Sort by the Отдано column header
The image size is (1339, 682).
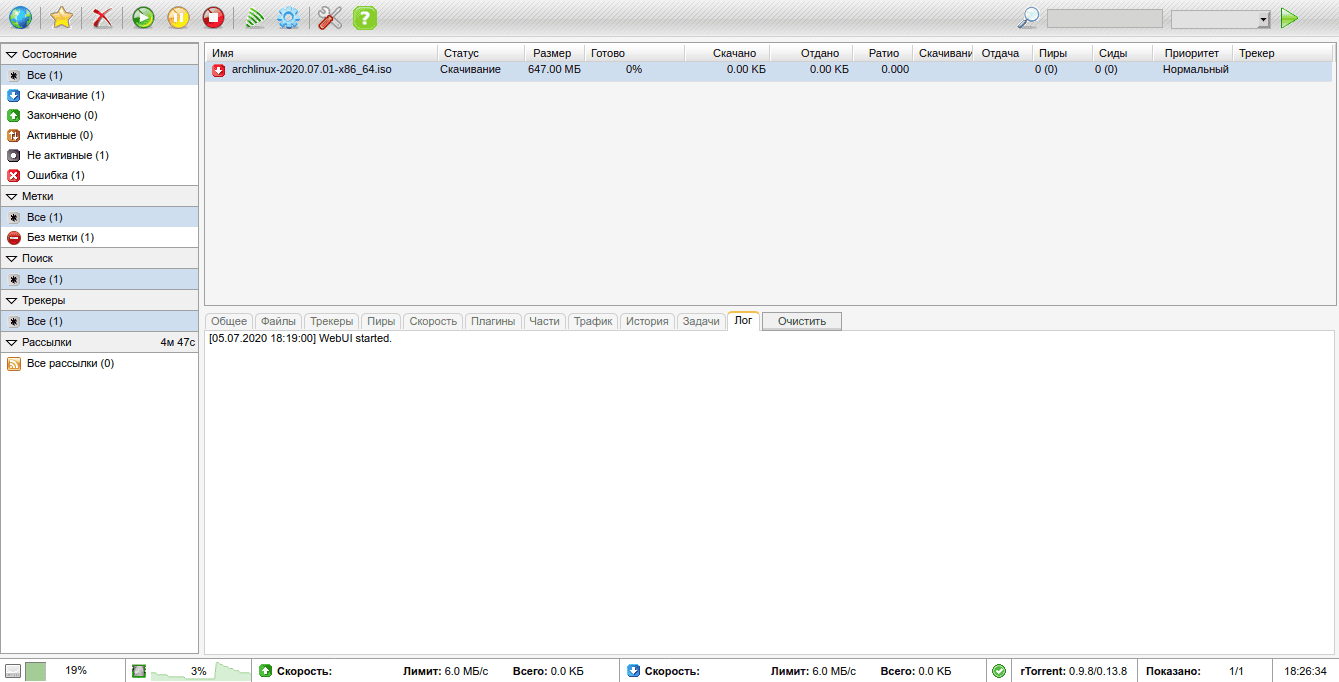[x=811, y=53]
